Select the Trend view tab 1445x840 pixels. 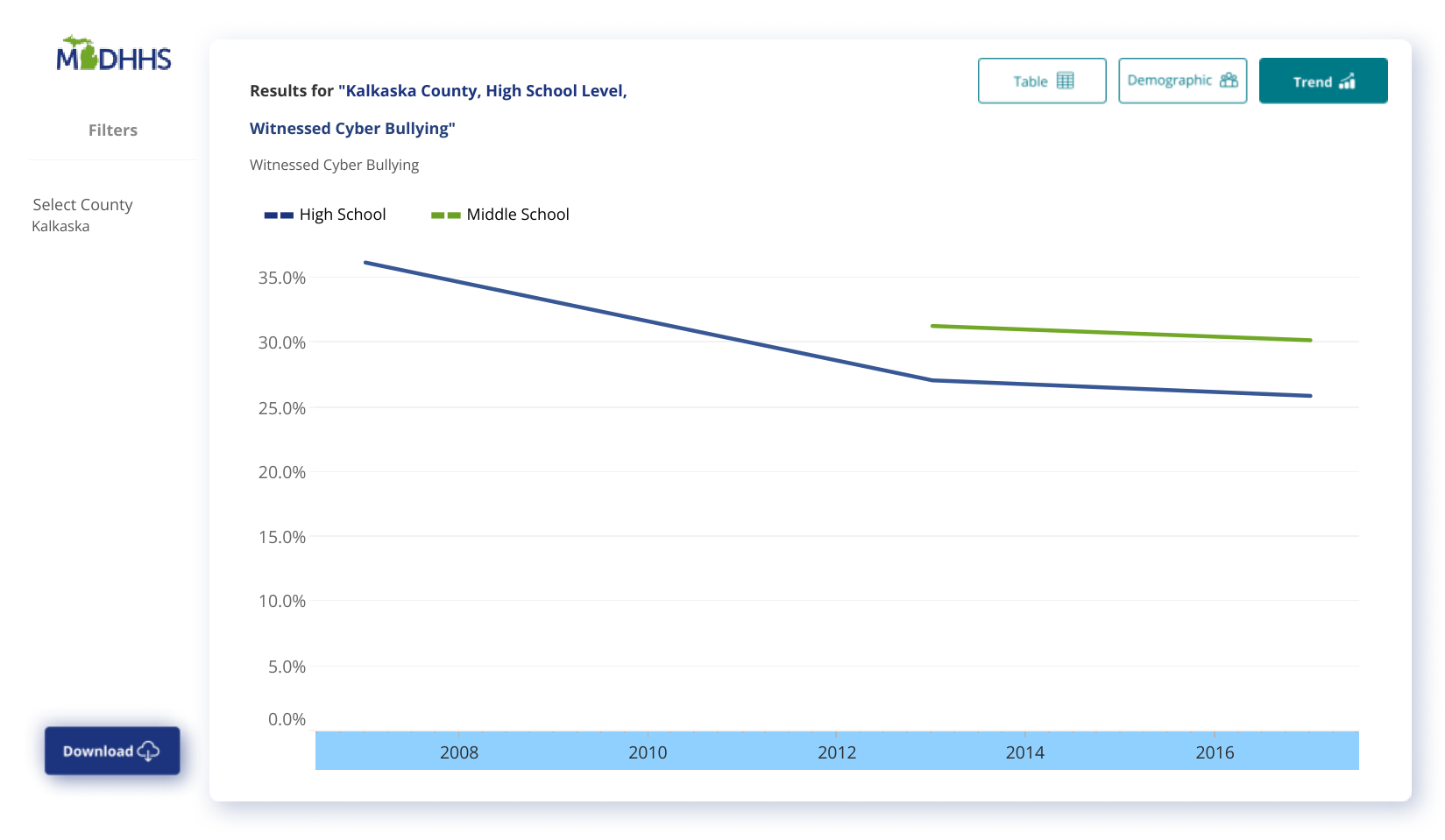coord(1322,81)
